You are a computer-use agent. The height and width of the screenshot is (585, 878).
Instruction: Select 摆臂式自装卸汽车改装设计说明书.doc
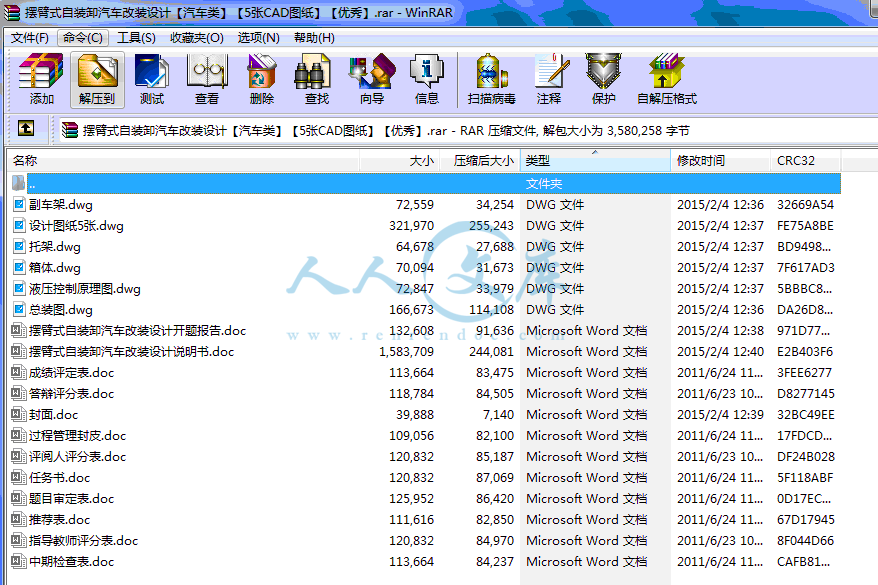(x=131, y=352)
